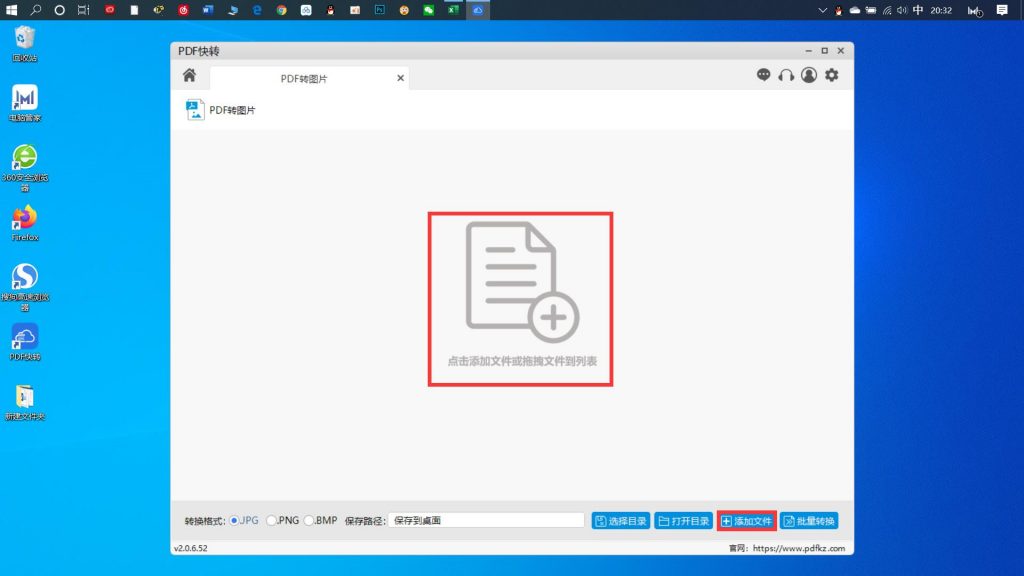Image resolution: width=1024 pixels, height=576 pixels.
Task: Go to the PDF快转 home icon
Action: tap(189, 75)
